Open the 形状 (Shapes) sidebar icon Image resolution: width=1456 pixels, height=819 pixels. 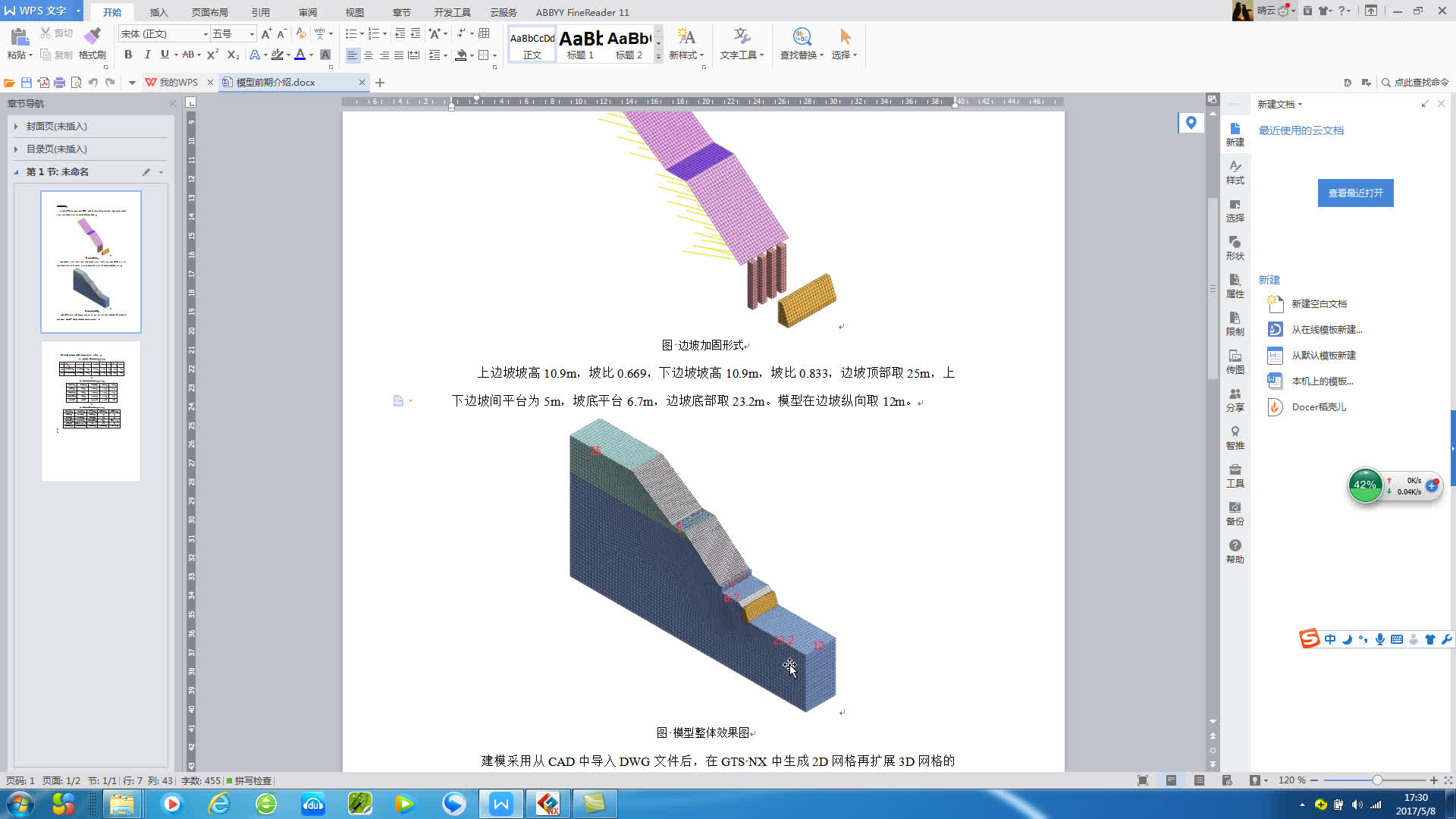point(1235,248)
